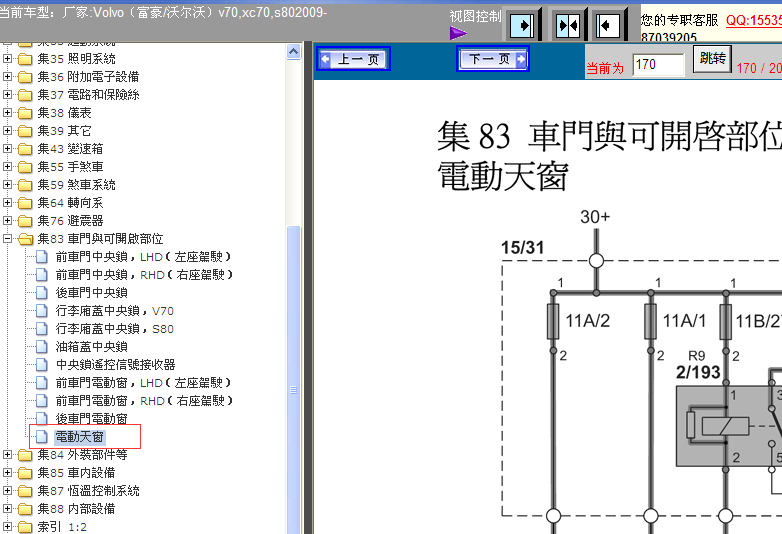Open 後車門電動窗 page
The image size is (782, 534).
91,419
